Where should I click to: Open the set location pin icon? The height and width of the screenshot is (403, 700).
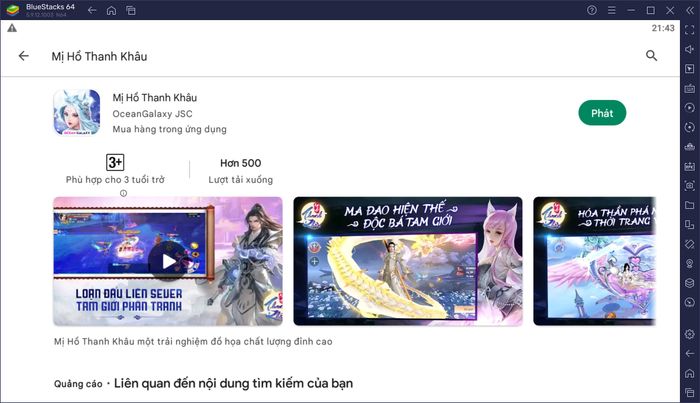click(690, 264)
